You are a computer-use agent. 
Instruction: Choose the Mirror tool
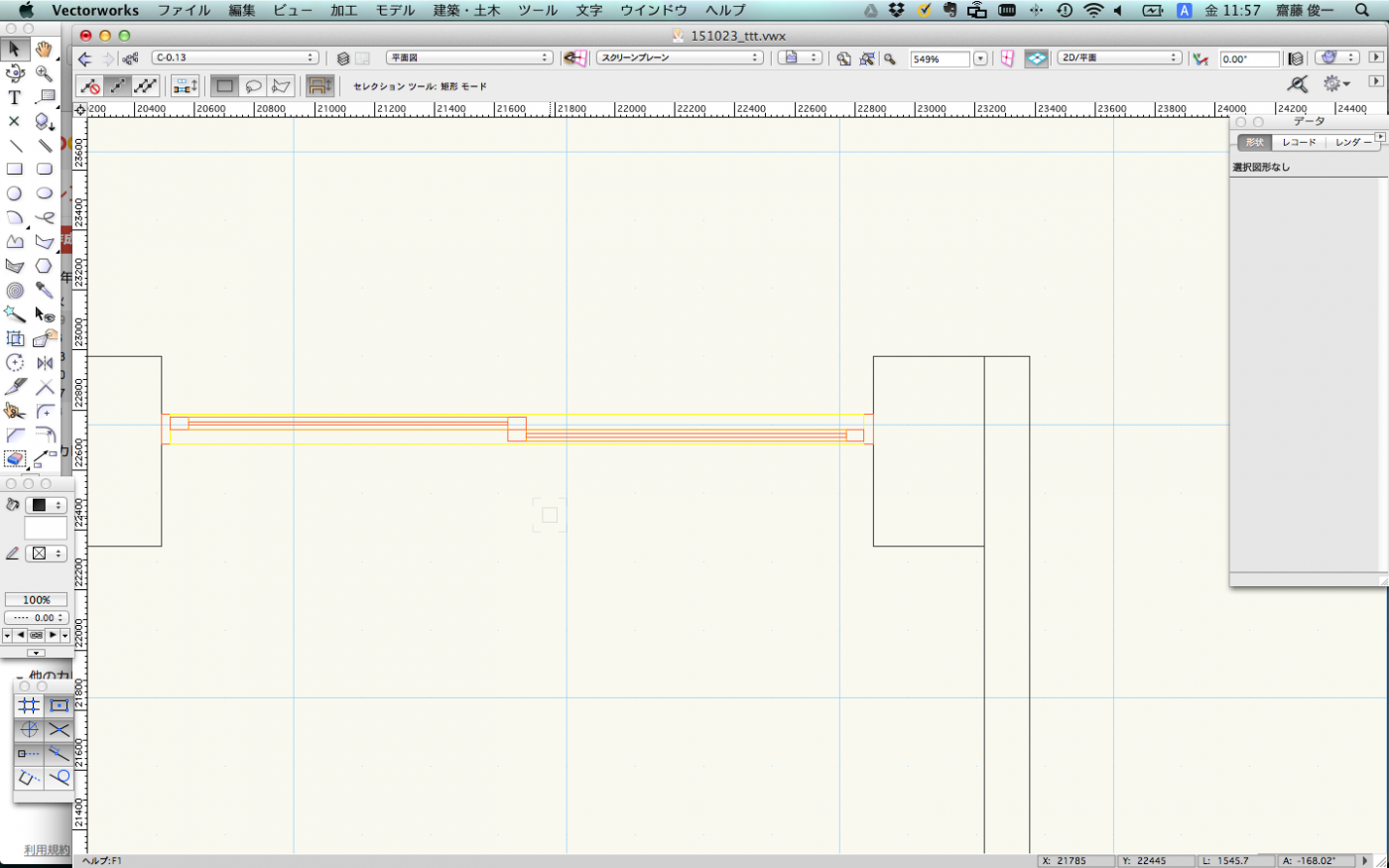(45, 363)
